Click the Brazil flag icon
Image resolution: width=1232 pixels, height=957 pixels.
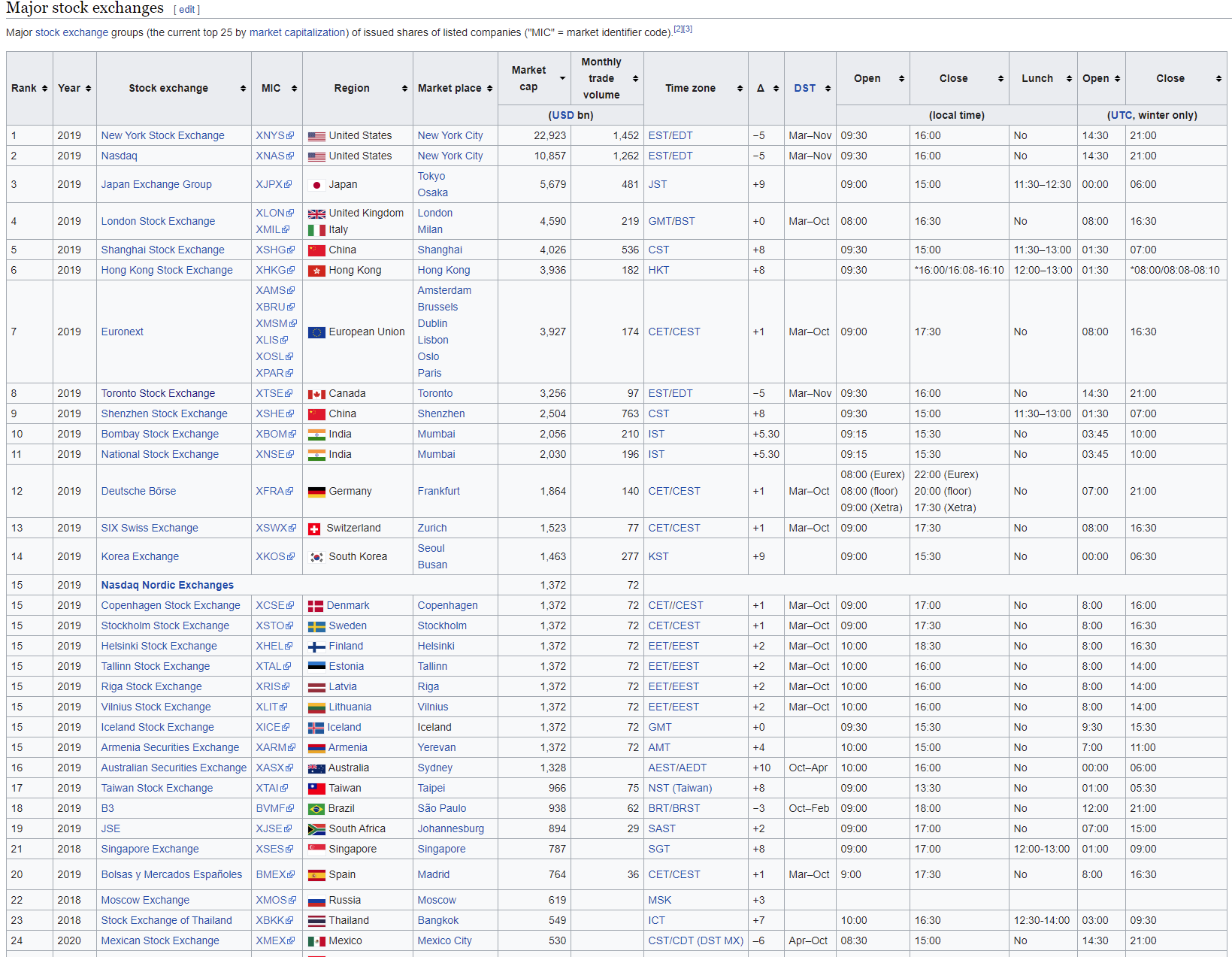tap(316, 809)
